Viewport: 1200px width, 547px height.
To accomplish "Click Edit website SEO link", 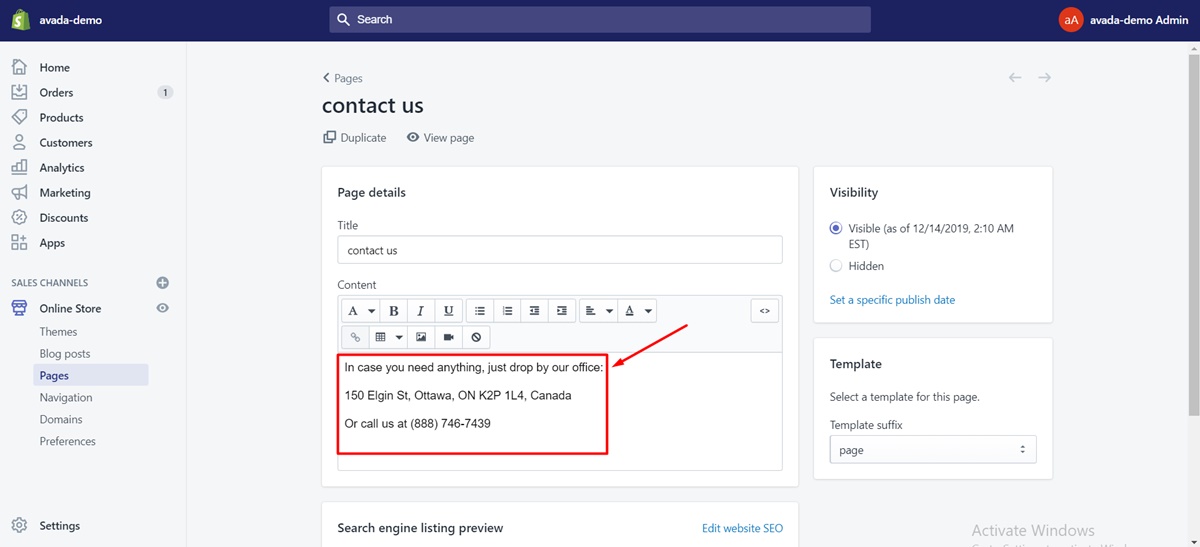I will [742, 528].
